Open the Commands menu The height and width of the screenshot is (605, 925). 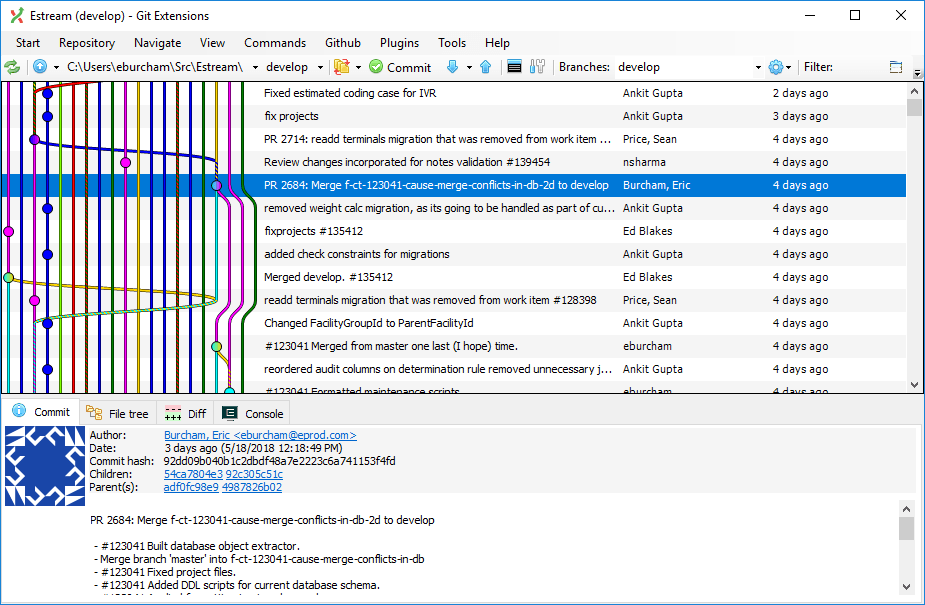[x=274, y=43]
